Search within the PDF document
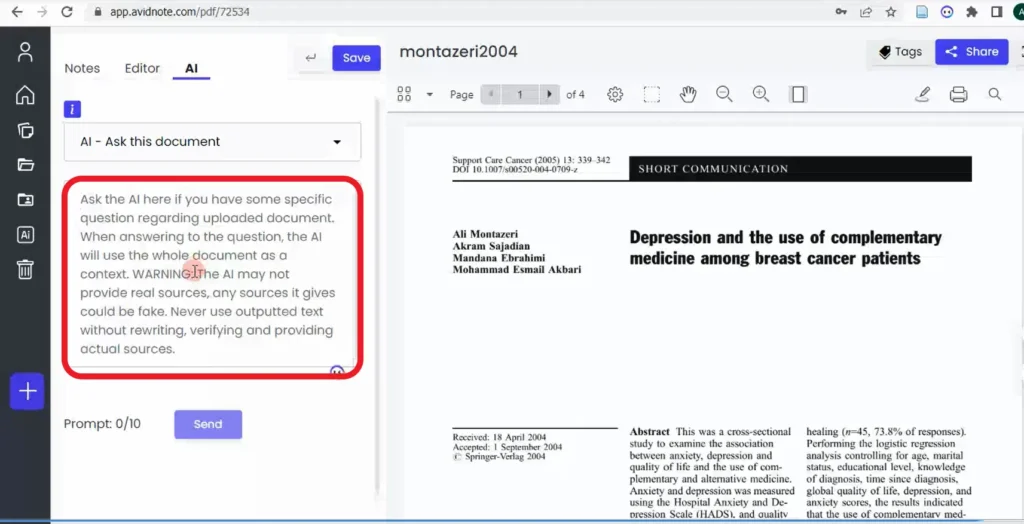 coord(995,94)
